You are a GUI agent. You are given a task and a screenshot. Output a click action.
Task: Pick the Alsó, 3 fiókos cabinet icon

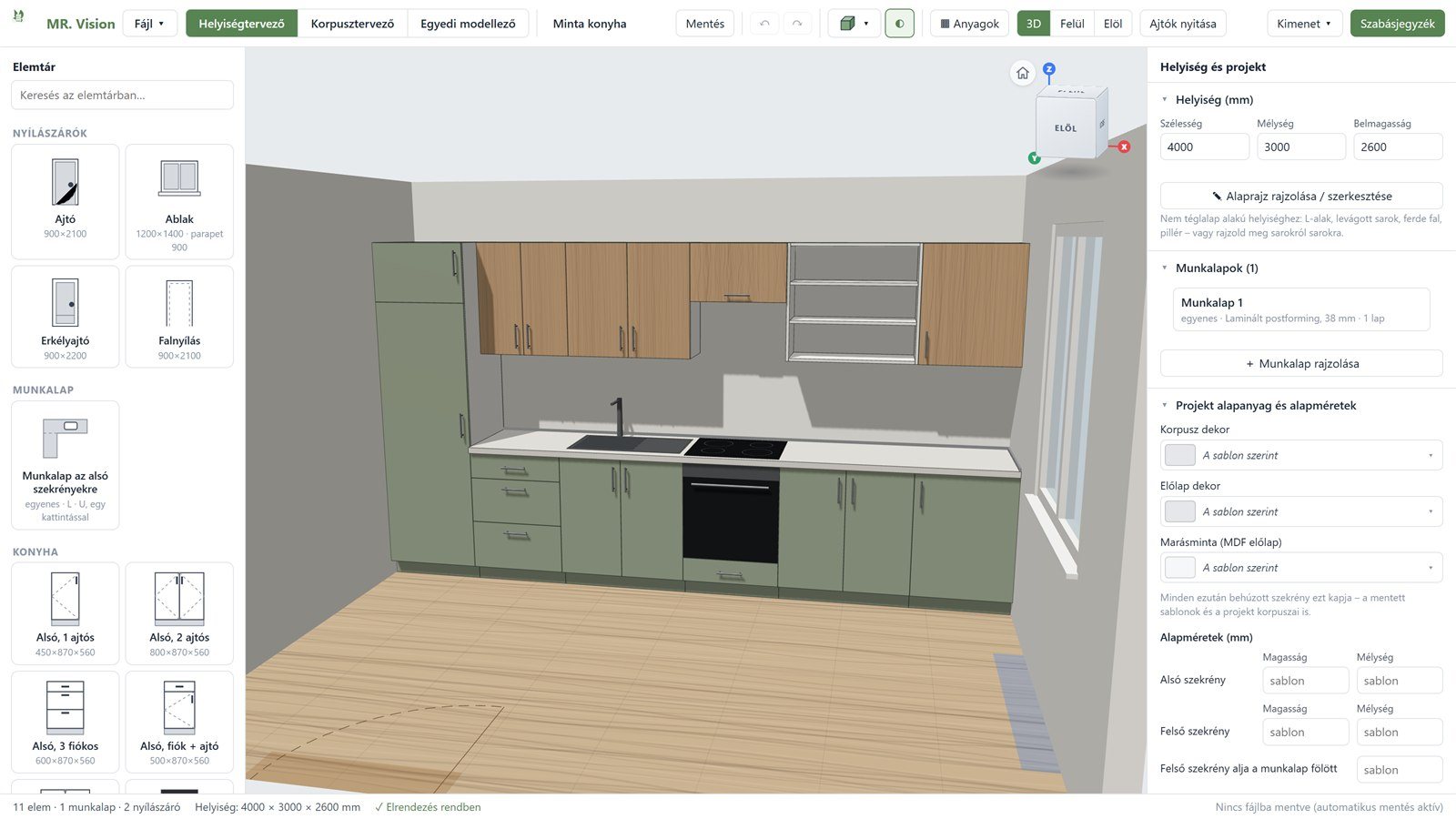tap(66, 708)
